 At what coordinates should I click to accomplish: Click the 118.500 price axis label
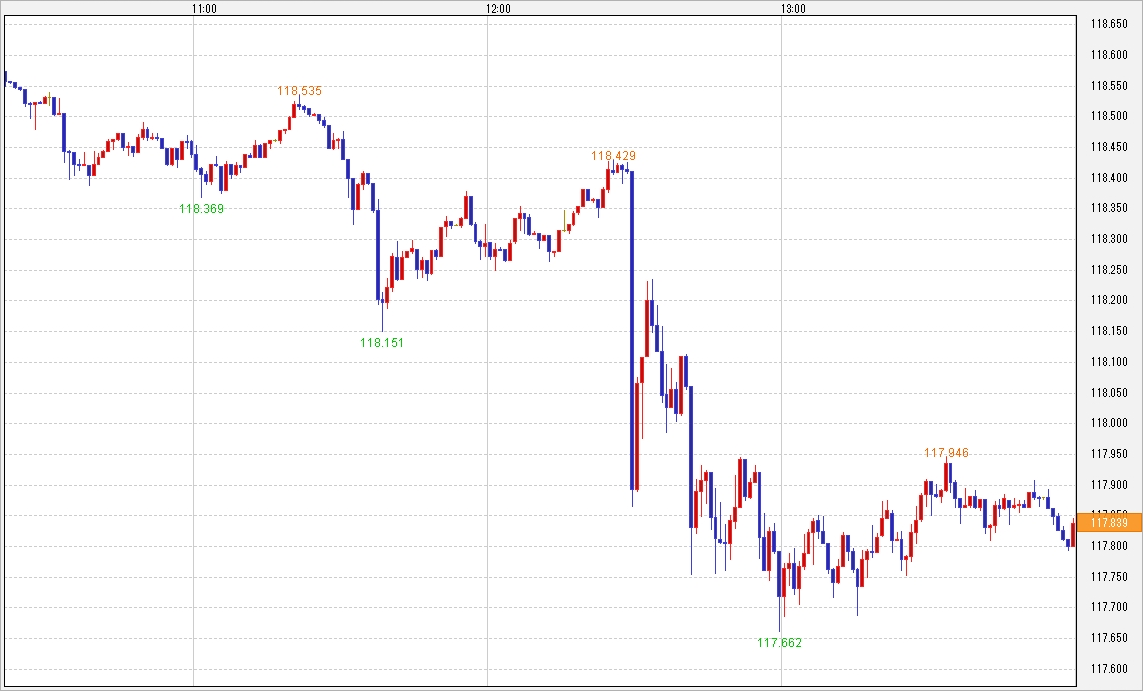1110,116
